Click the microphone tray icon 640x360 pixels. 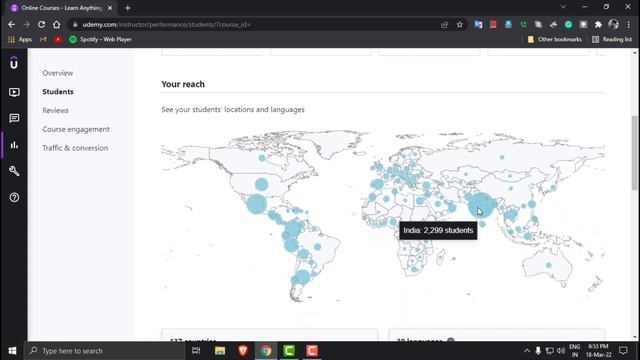click(x=538, y=351)
